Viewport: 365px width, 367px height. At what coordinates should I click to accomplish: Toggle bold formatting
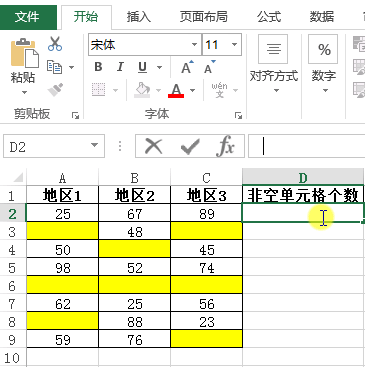coord(98,67)
